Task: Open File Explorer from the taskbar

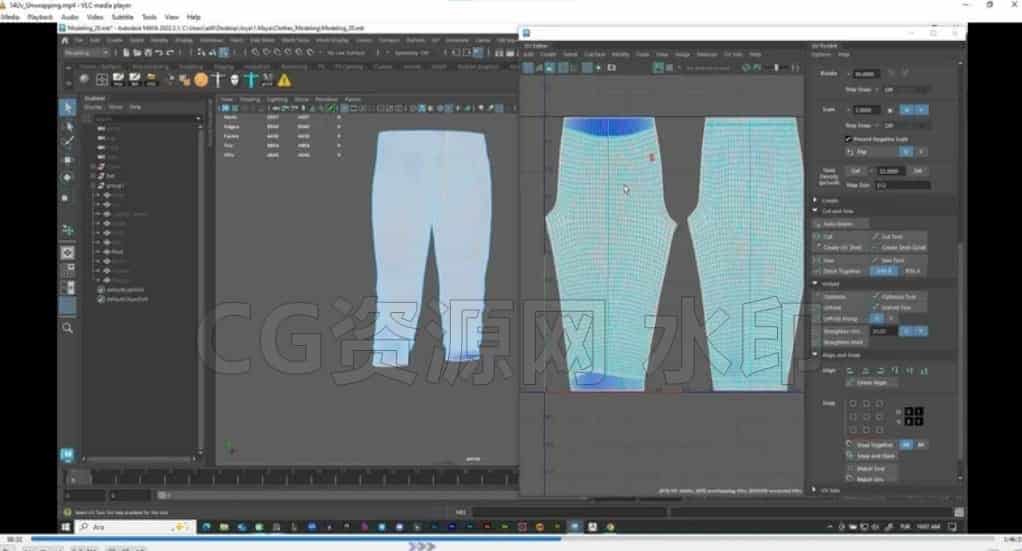Action: pyautogui.click(x=224, y=526)
